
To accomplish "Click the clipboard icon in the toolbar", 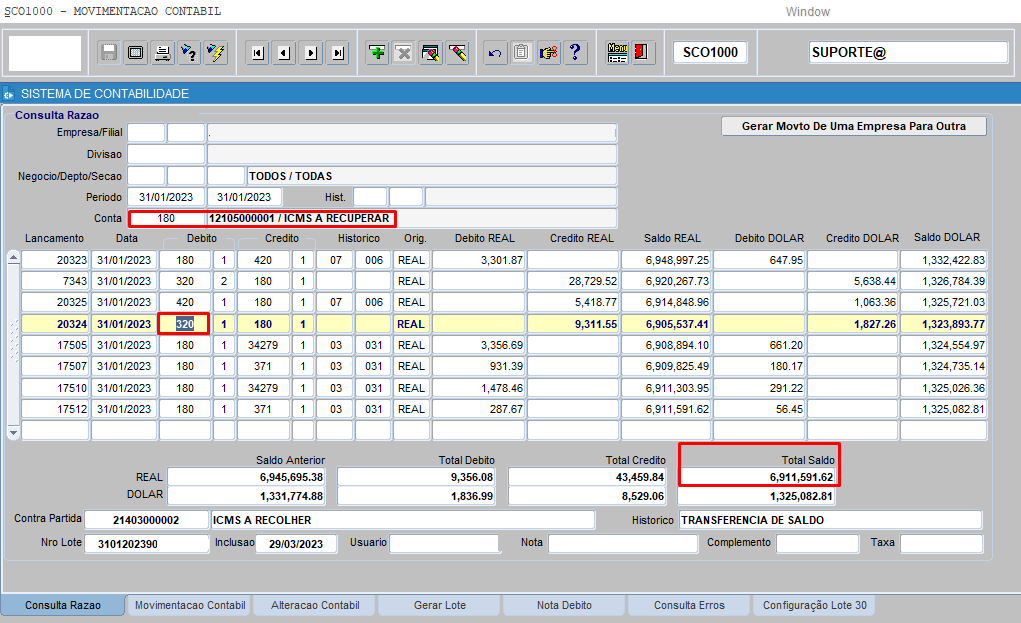I will click(x=522, y=53).
